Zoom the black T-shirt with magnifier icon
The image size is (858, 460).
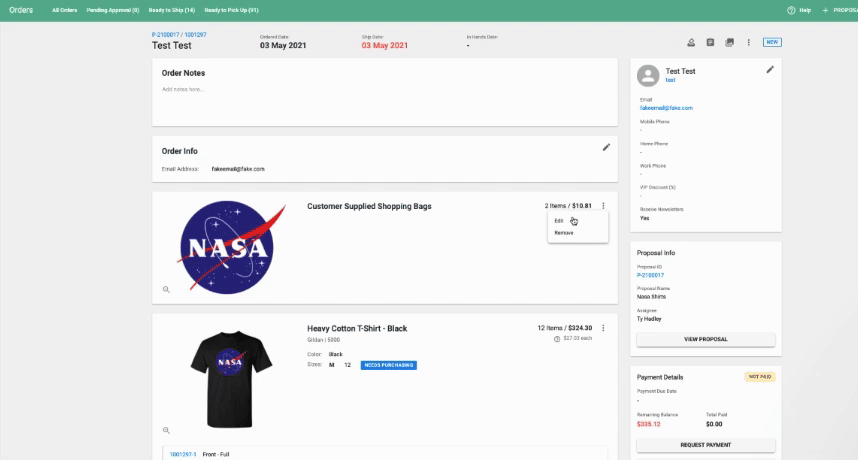coord(167,430)
